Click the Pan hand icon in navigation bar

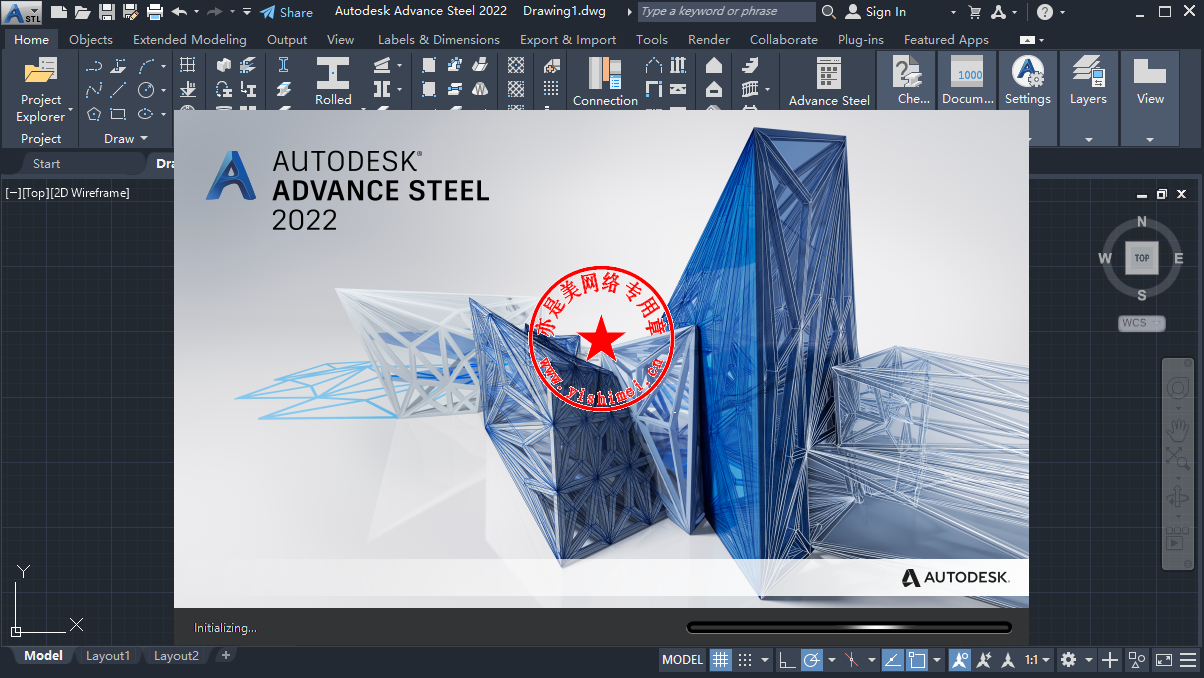1177,431
